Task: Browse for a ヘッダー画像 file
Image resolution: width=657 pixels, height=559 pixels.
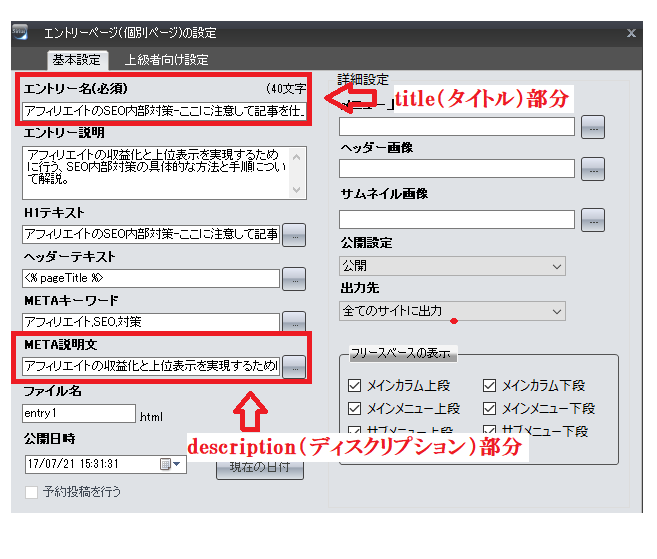Action: coord(593,169)
